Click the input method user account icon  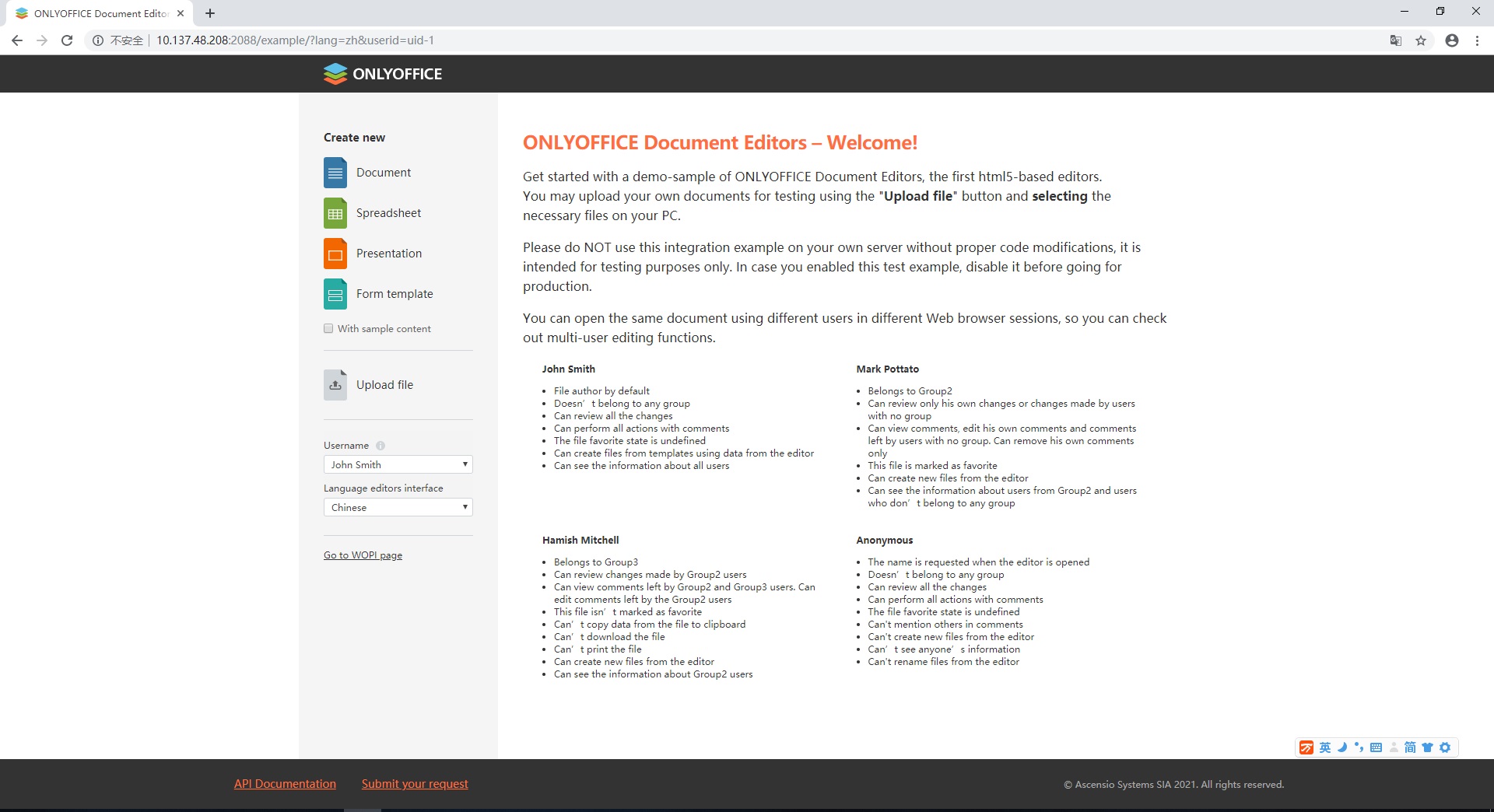pyautogui.click(x=1393, y=747)
